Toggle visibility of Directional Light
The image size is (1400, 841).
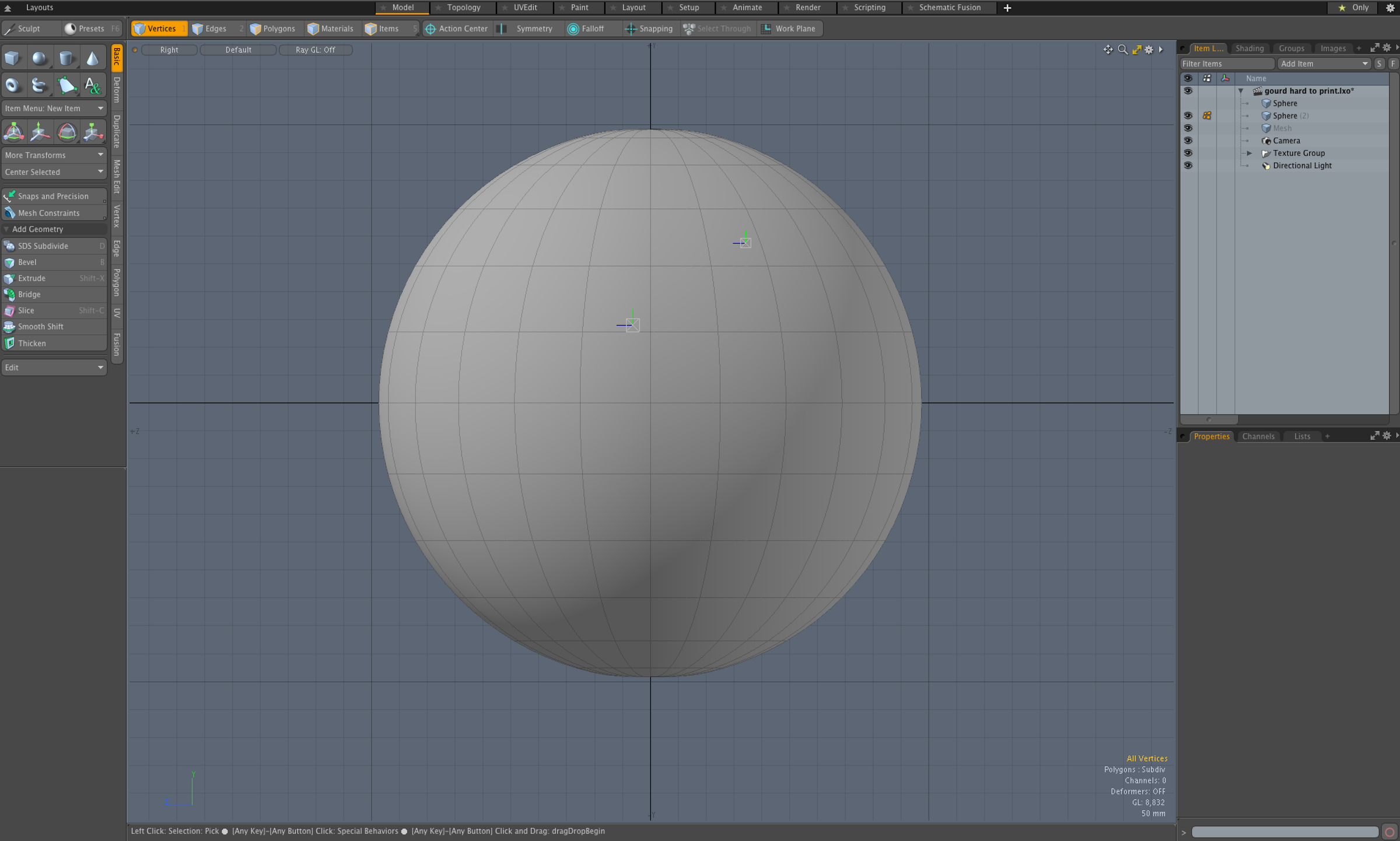click(1188, 166)
